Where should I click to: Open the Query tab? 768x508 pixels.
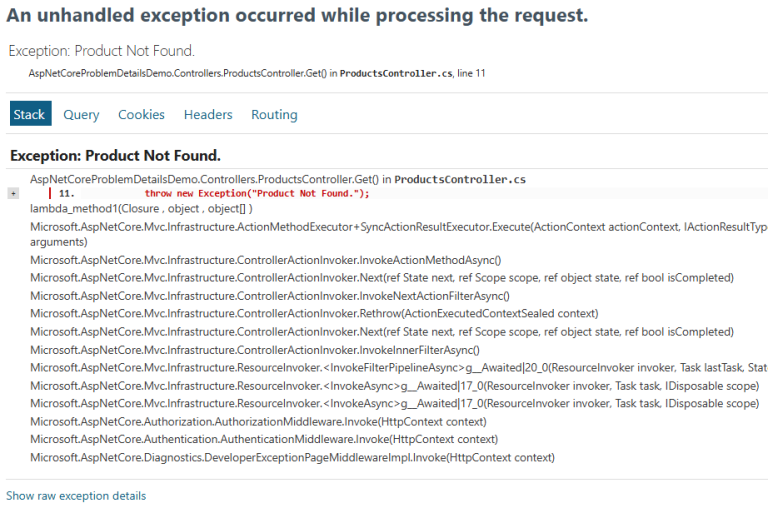click(81, 115)
